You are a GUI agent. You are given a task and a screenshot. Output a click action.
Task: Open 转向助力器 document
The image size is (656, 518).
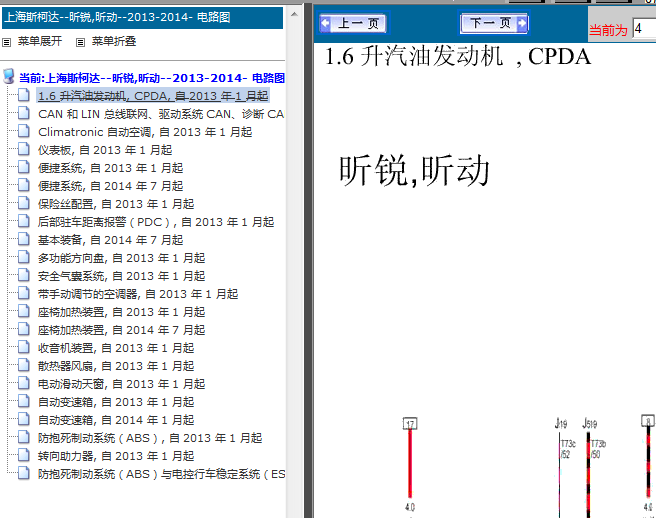[x=116, y=456]
